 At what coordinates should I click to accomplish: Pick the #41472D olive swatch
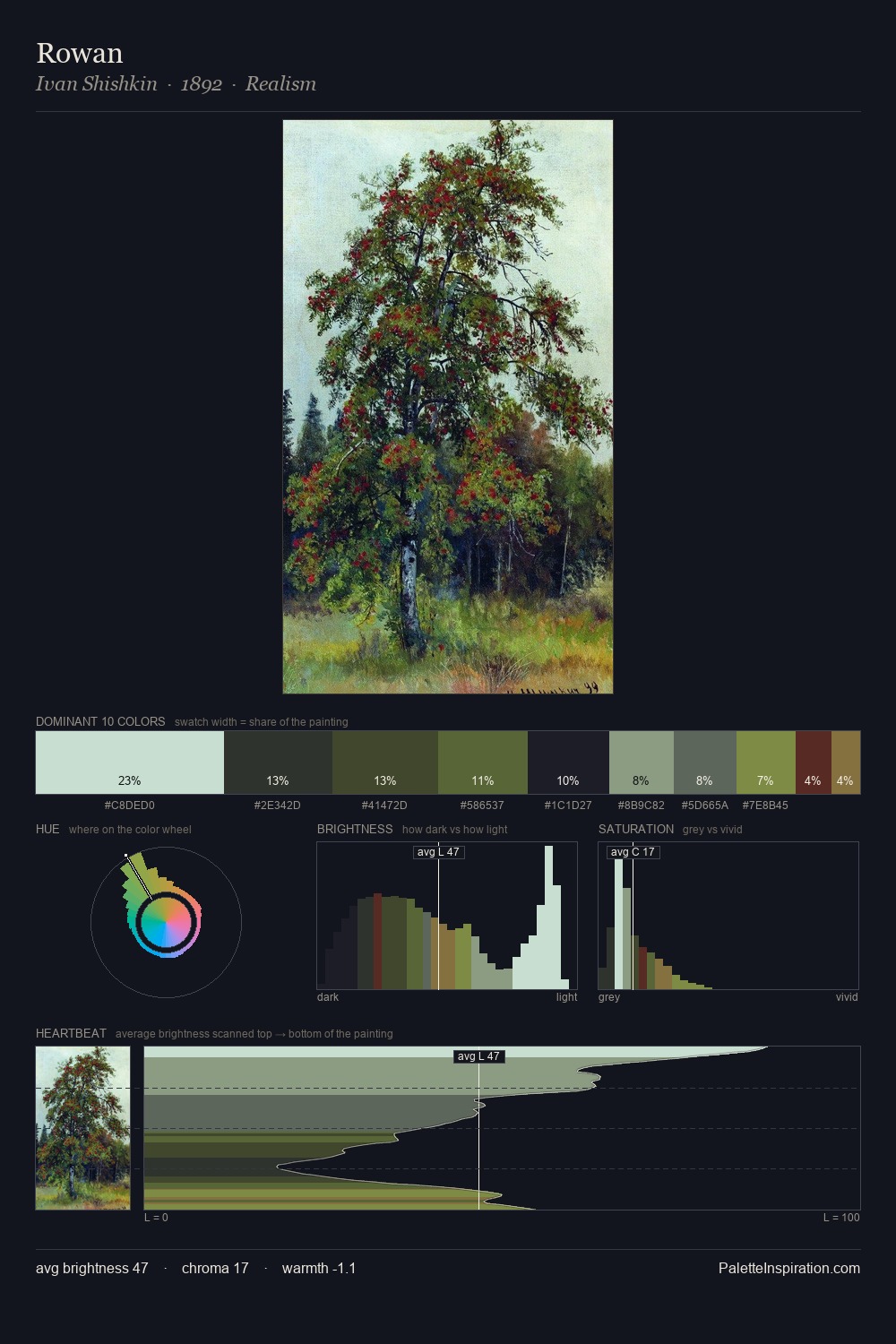[385, 762]
